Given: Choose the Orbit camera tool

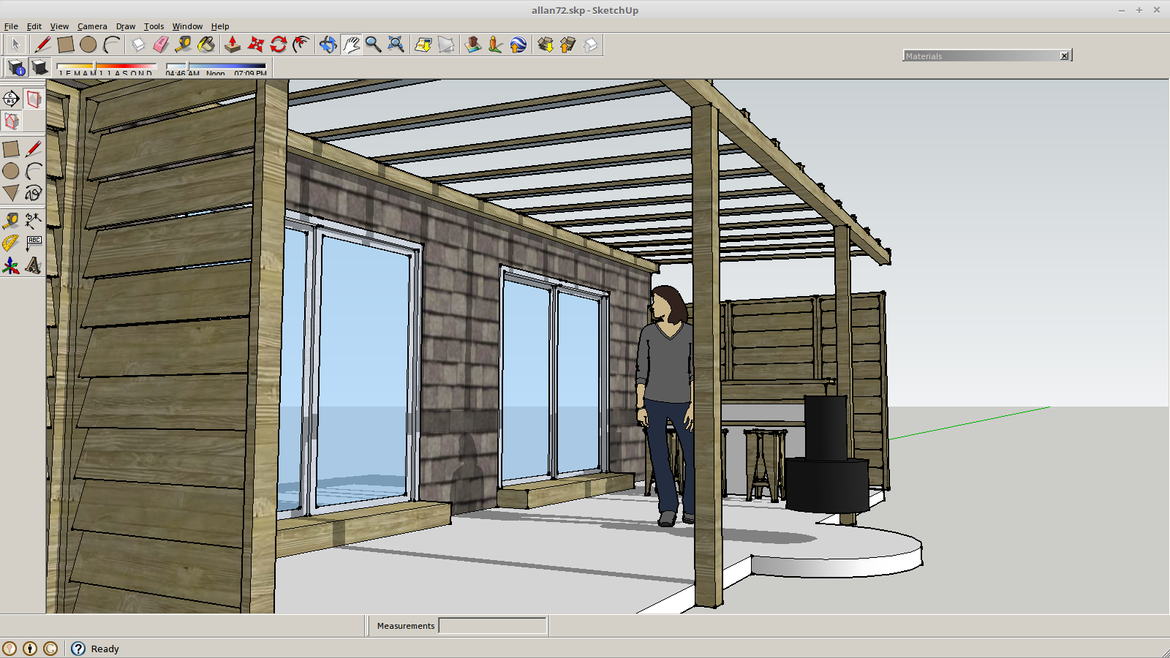Looking at the screenshot, I should (328, 44).
